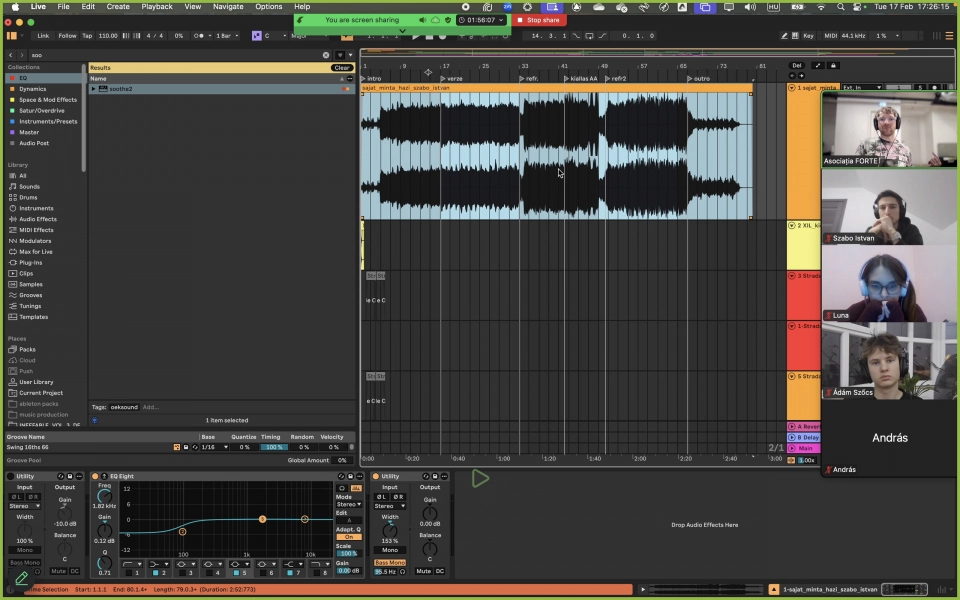Enable EQ Eight filter band 5 checkbox
This screenshot has width=960, height=600.
click(234, 572)
